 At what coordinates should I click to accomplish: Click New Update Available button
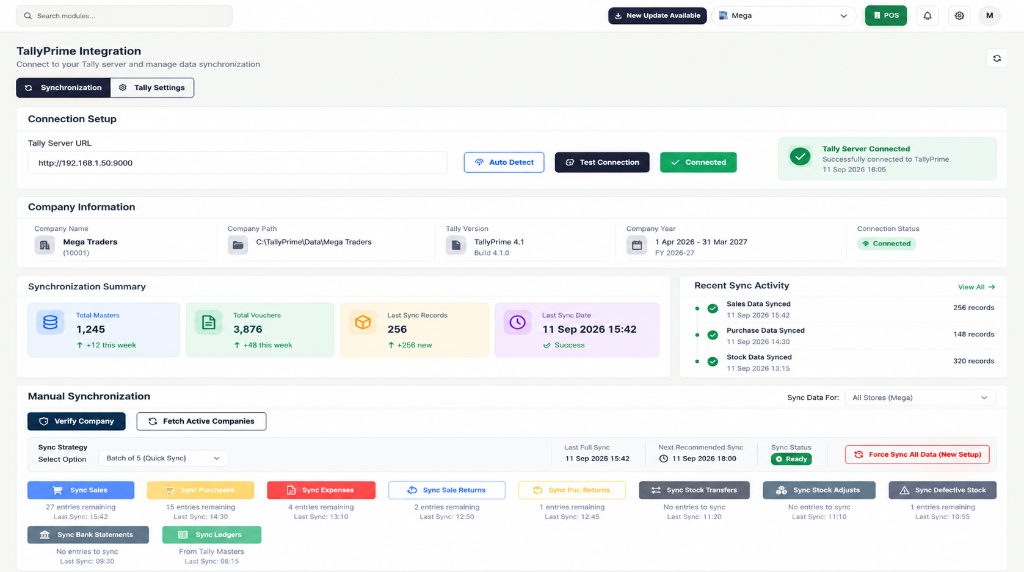tap(658, 16)
